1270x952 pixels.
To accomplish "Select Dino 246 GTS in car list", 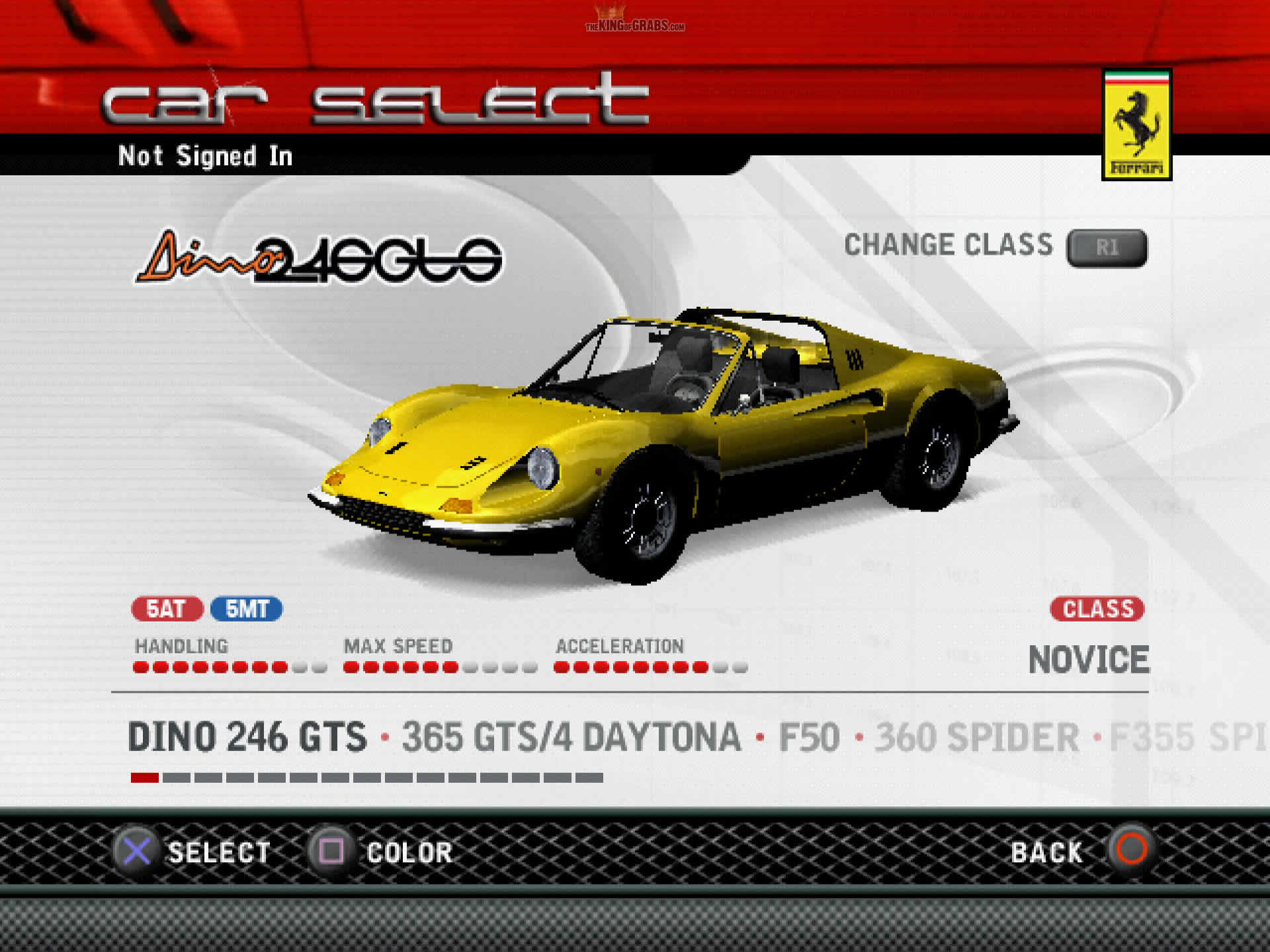I will point(247,737).
